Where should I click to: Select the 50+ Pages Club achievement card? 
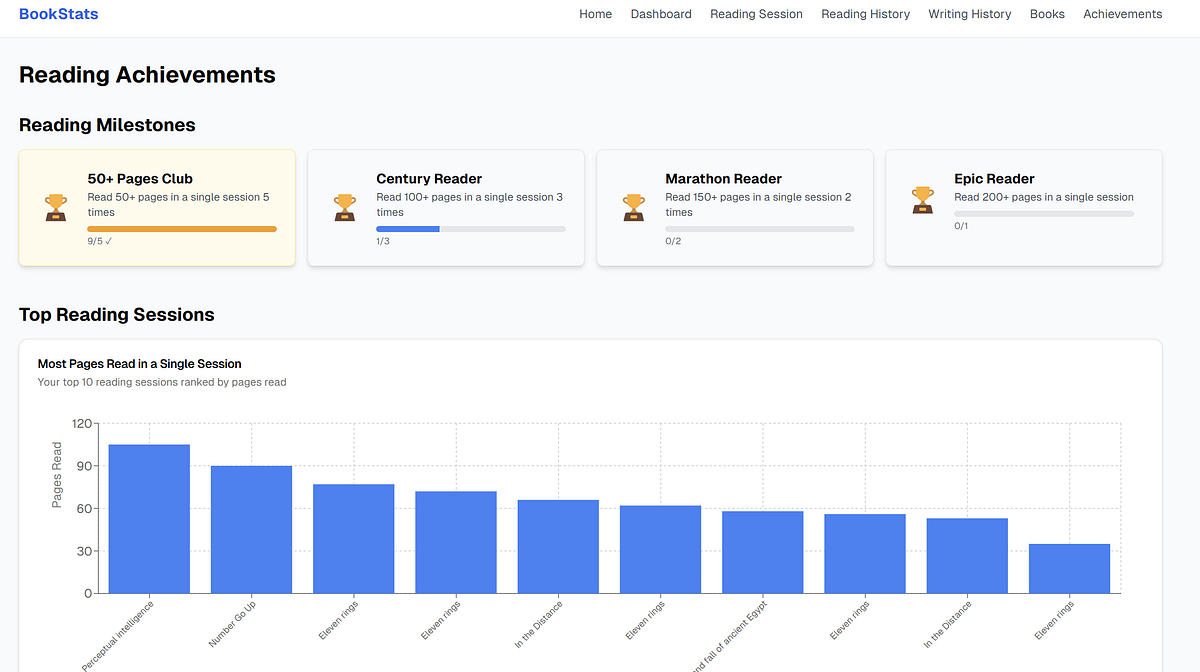point(155,207)
